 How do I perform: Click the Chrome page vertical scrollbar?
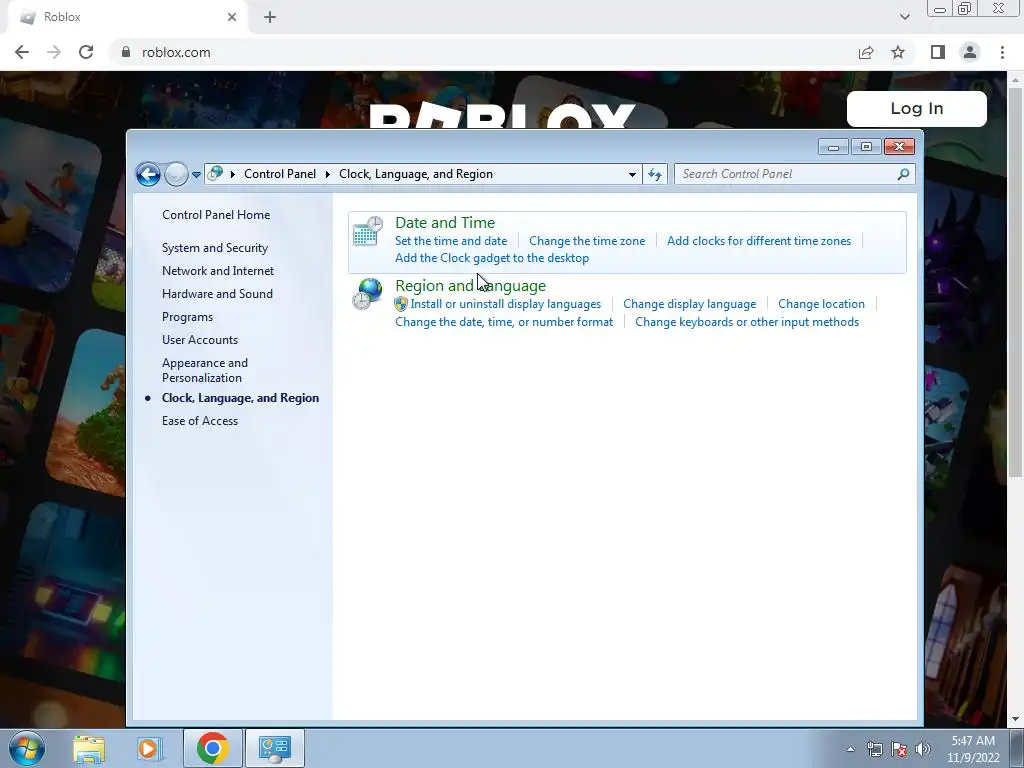pyautogui.click(x=1016, y=281)
